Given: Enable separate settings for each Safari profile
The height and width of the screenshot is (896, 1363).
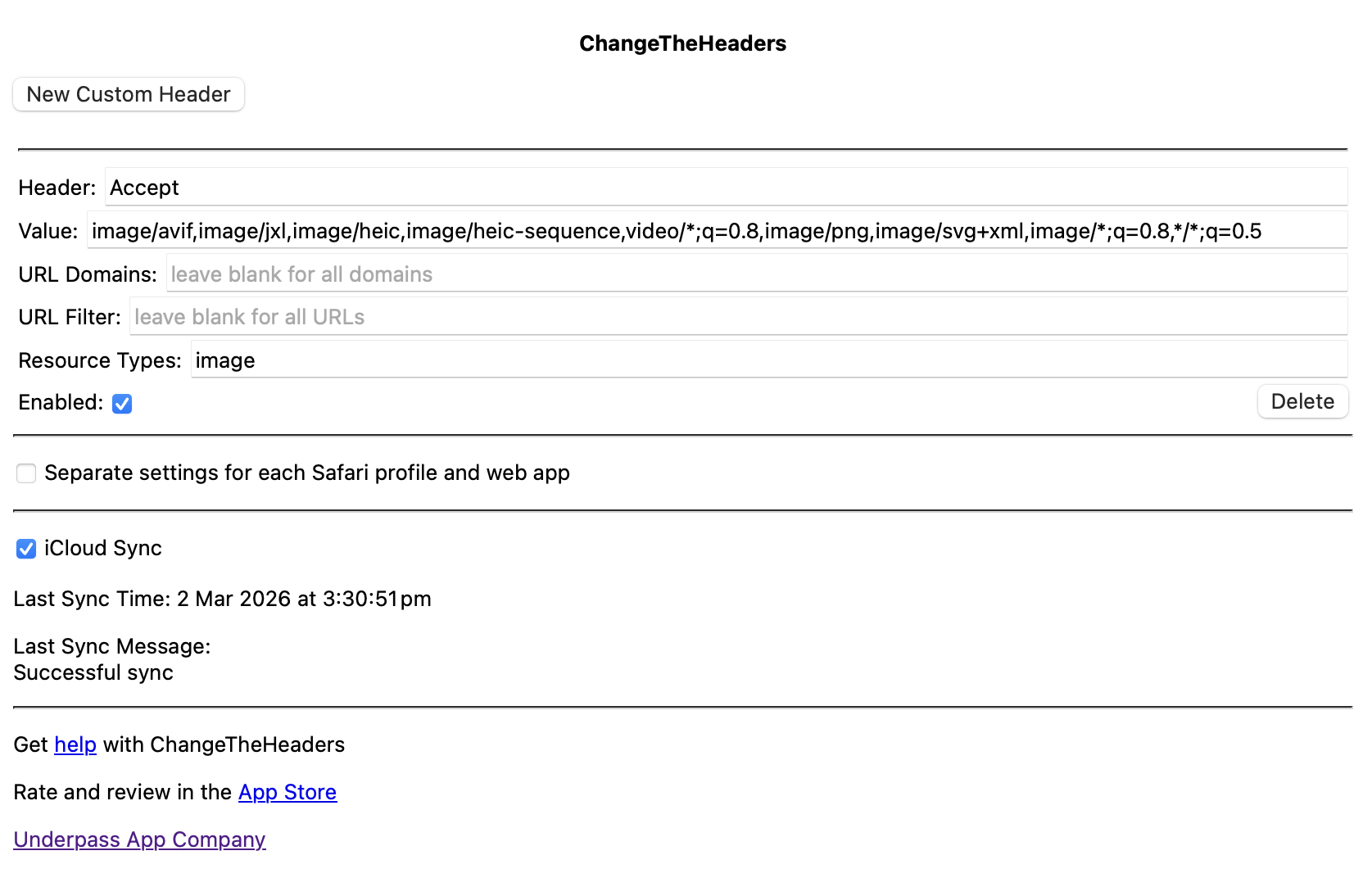Looking at the screenshot, I should (26, 473).
